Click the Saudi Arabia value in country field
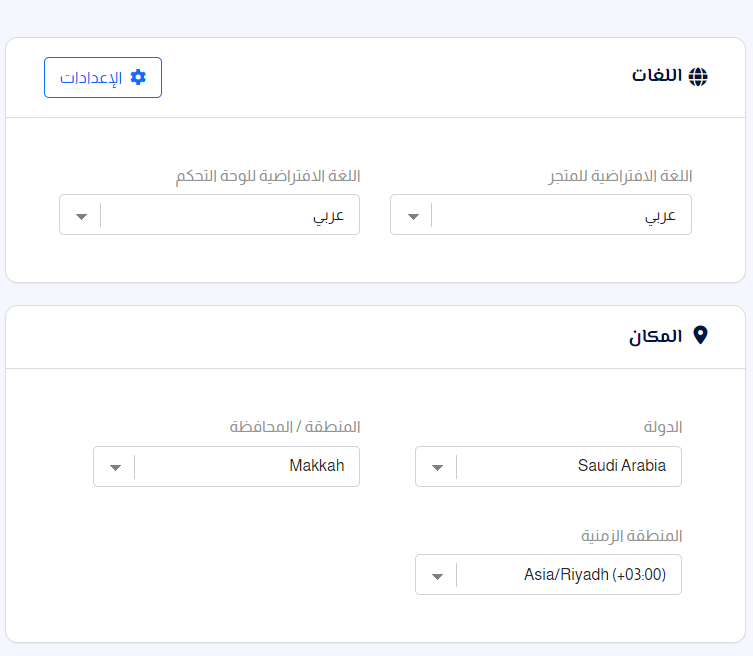This screenshot has height=656, width=753. [621, 465]
